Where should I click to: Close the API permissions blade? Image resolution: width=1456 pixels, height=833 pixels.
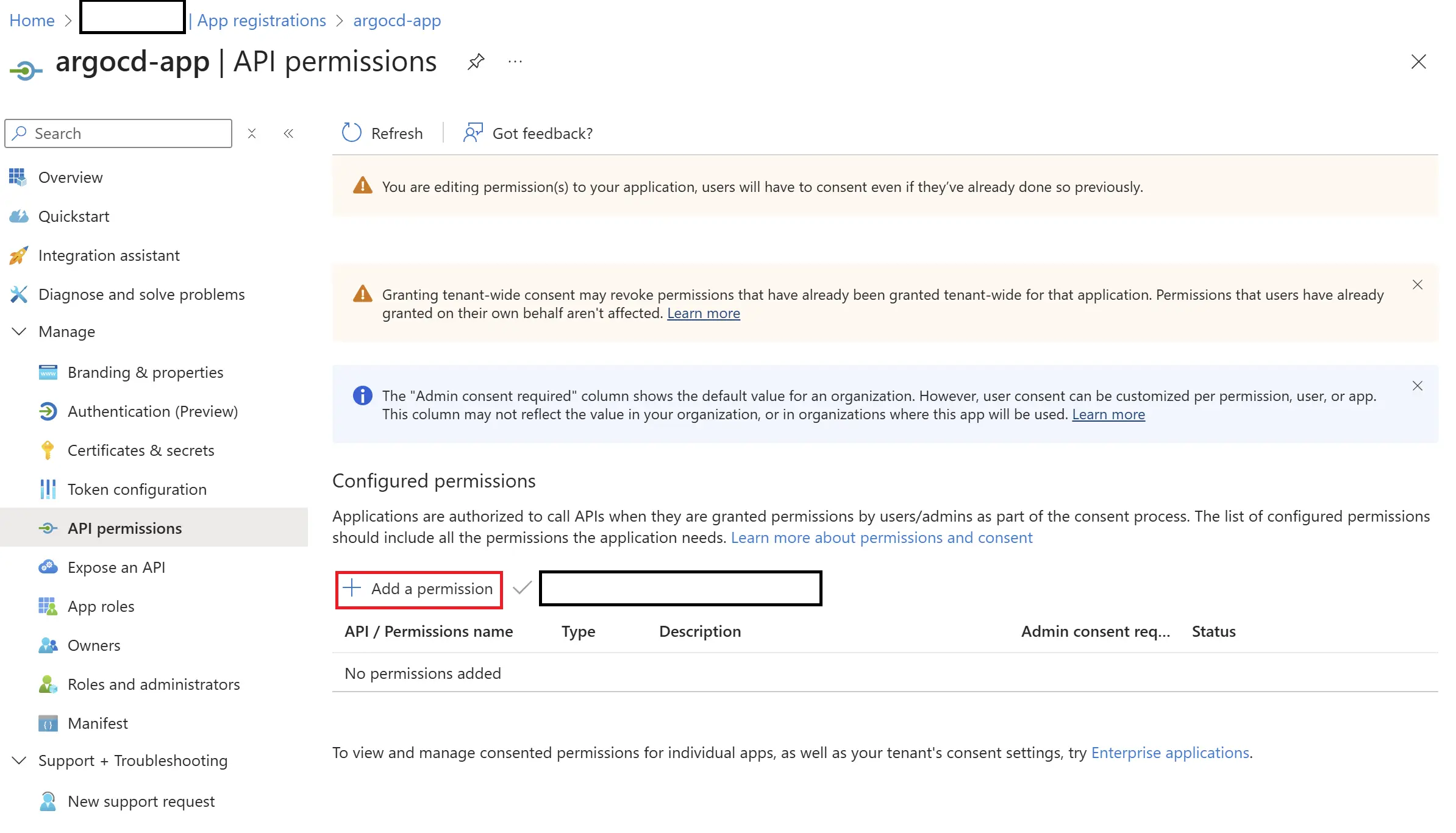pyautogui.click(x=1418, y=62)
